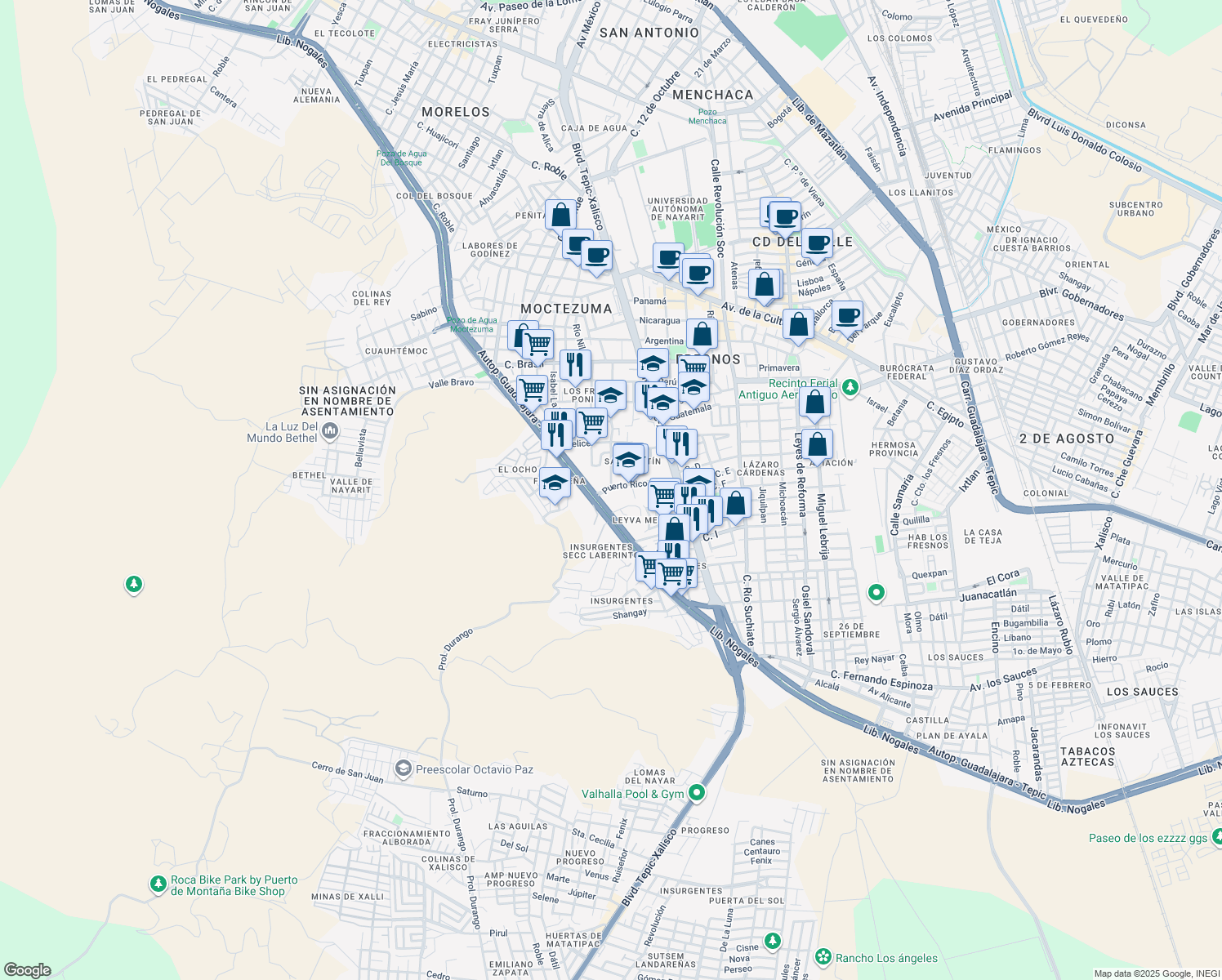Click the school marker near El Ocho

[555, 483]
